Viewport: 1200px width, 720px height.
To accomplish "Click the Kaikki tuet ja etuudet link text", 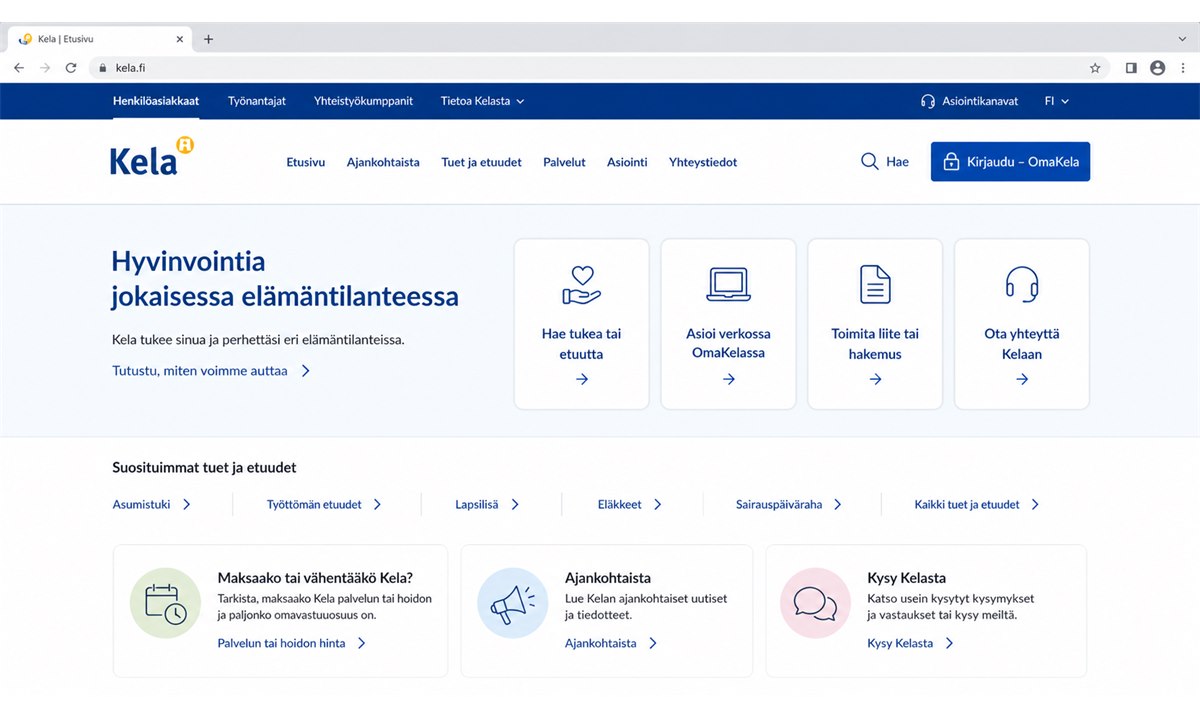I will click(x=967, y=505).
